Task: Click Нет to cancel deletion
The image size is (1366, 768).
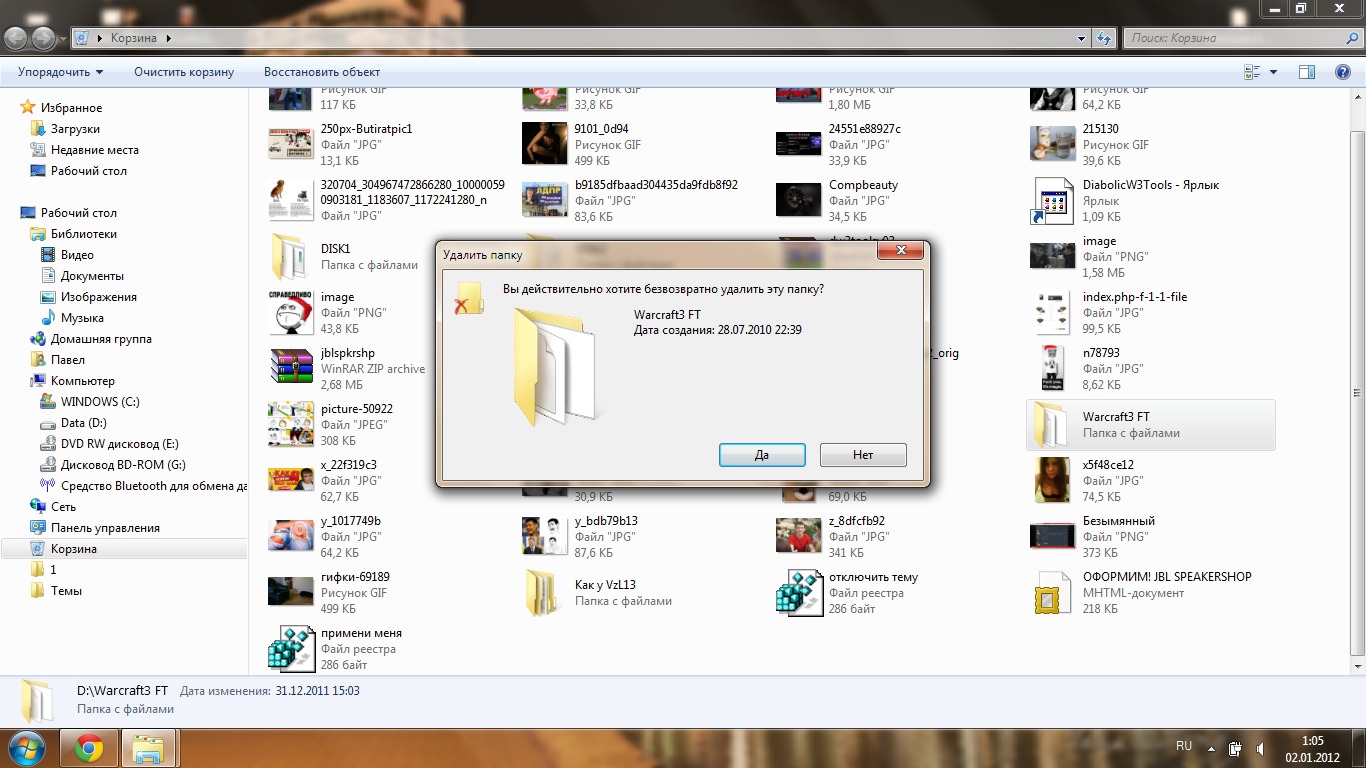Action: click(x=863, y=455)
